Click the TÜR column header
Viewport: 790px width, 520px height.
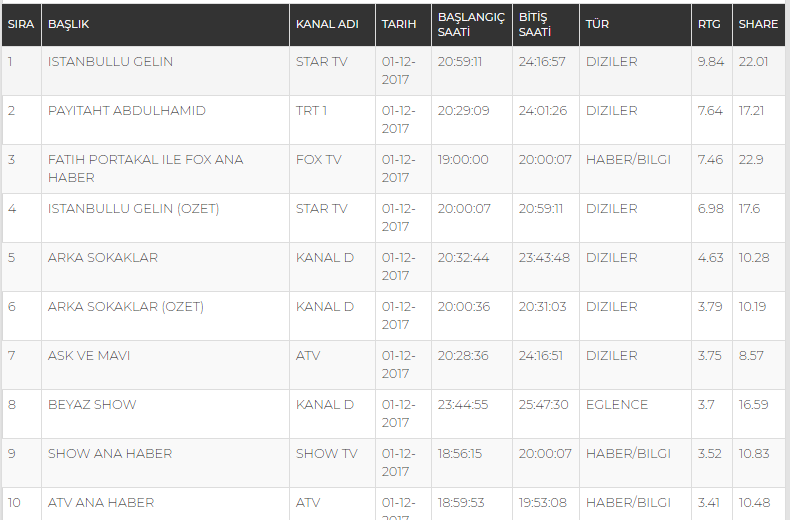click(597, 24)
